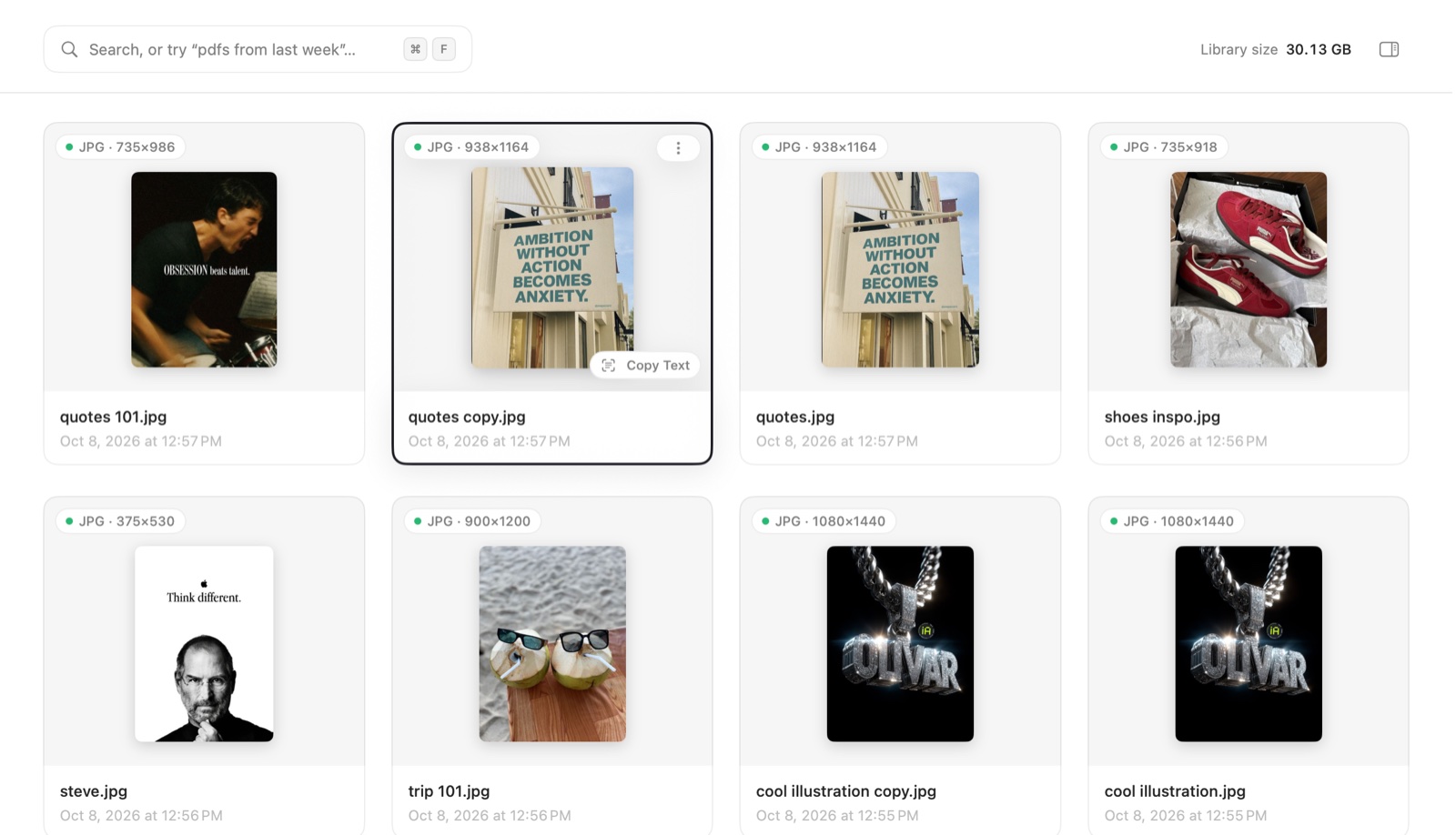Click the JPG 735×918 format badge

(x=1164, y=146)
